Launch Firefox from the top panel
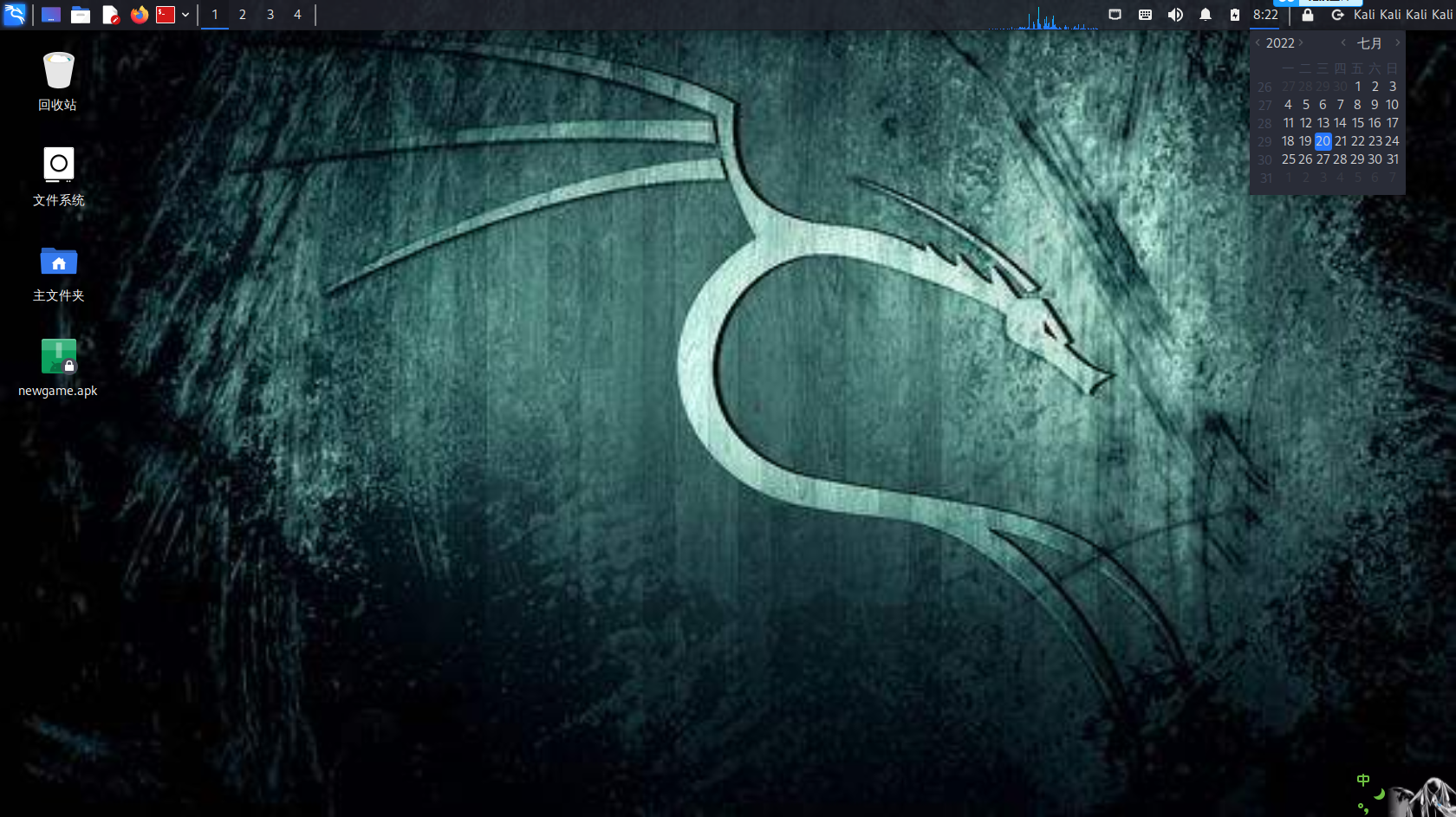Screen dimensions: 1456x817 tap(139, 15)
